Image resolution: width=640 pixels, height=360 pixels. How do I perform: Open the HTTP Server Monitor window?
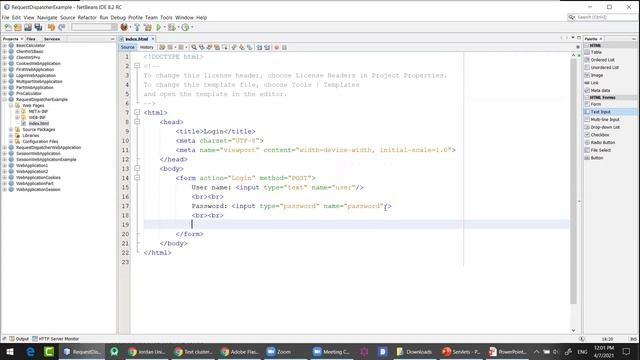pos(56,339)
